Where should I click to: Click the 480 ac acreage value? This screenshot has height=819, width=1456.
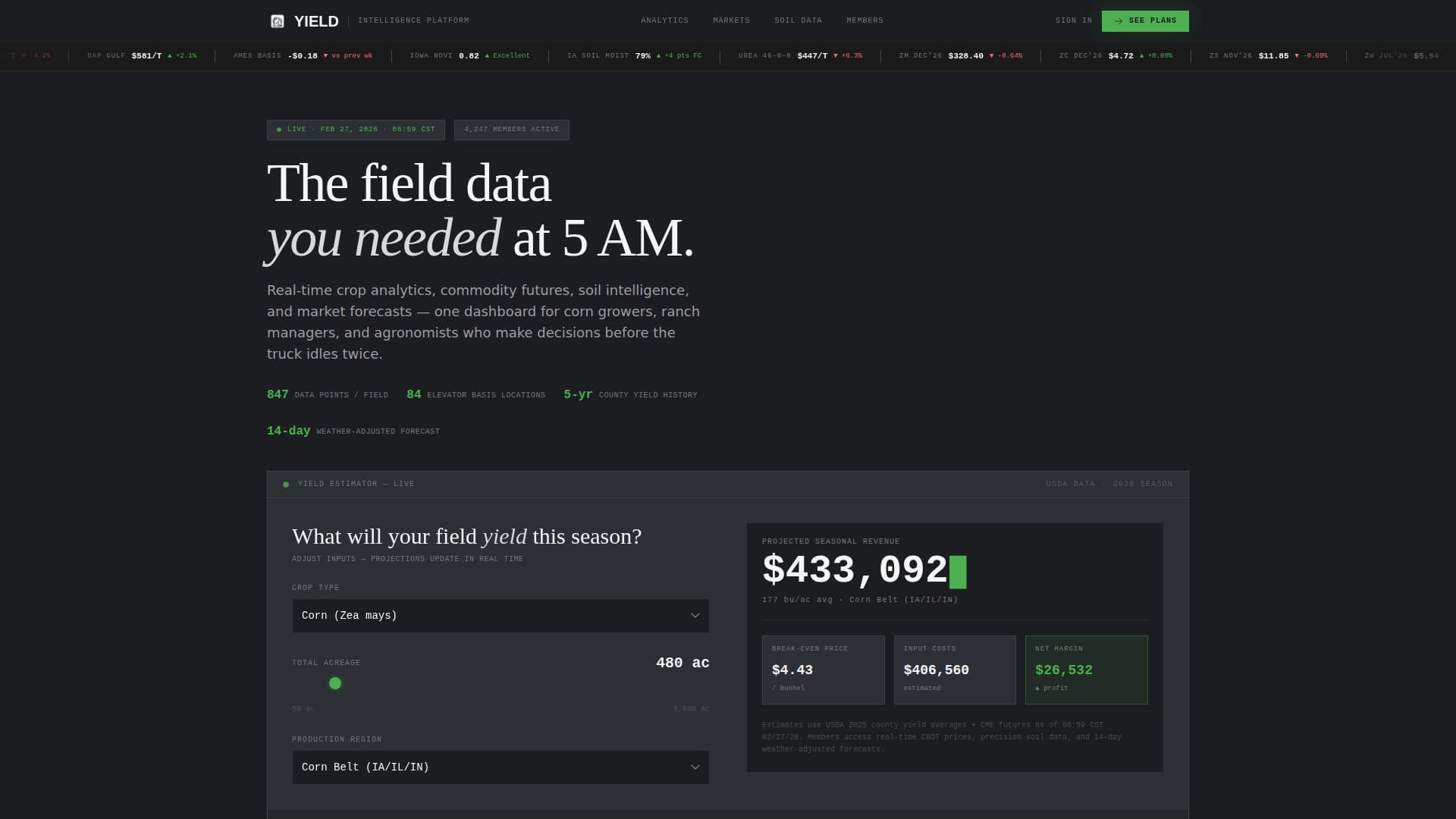click(x=682, y=663)
